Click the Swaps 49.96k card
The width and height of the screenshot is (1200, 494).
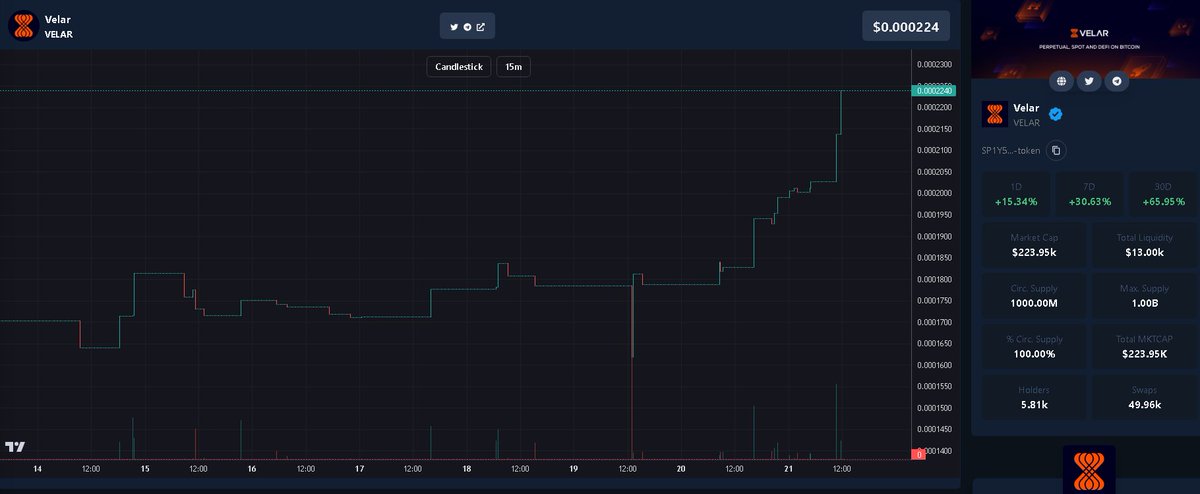(1144, 397)
